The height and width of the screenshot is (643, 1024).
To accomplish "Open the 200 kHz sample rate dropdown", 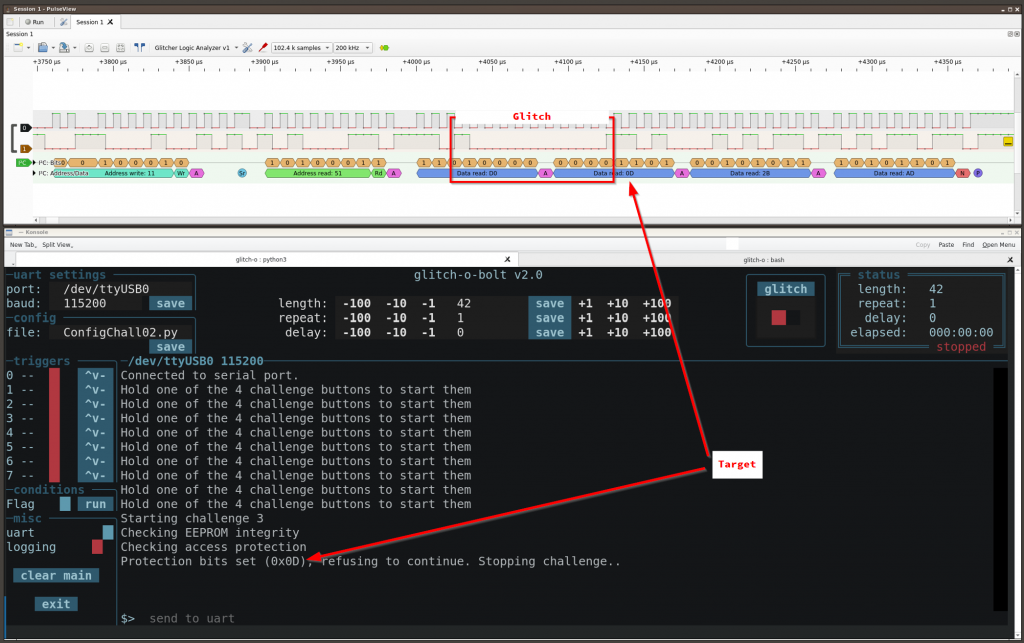I will click(353, 47).
